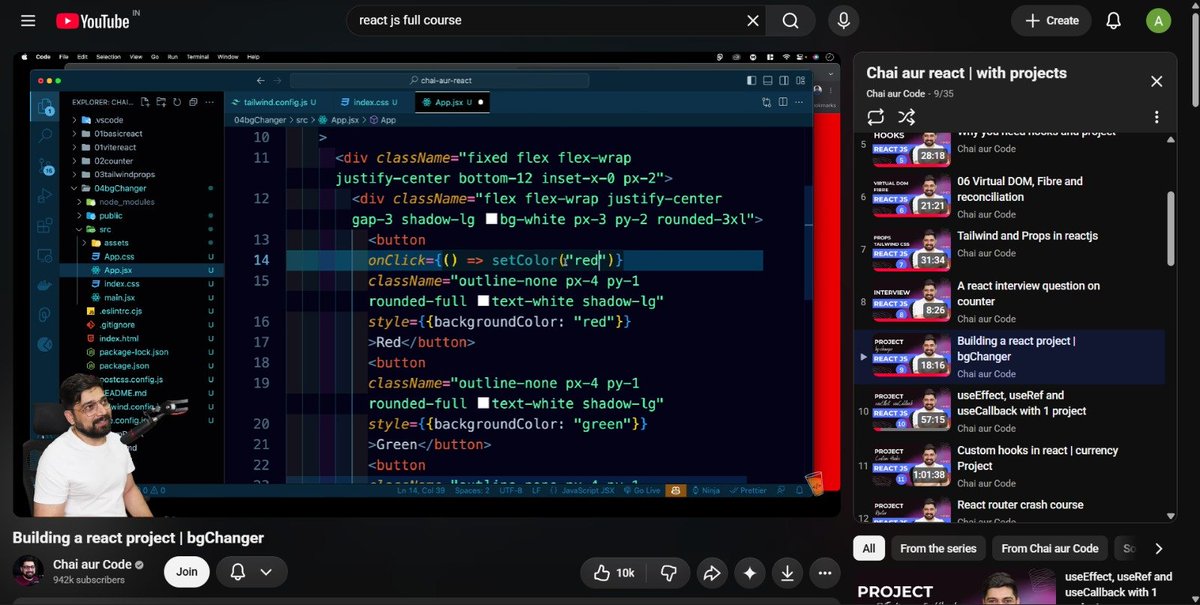Click the Join channel button
This screenshot has width=1200, height=605.
(187, 572)
